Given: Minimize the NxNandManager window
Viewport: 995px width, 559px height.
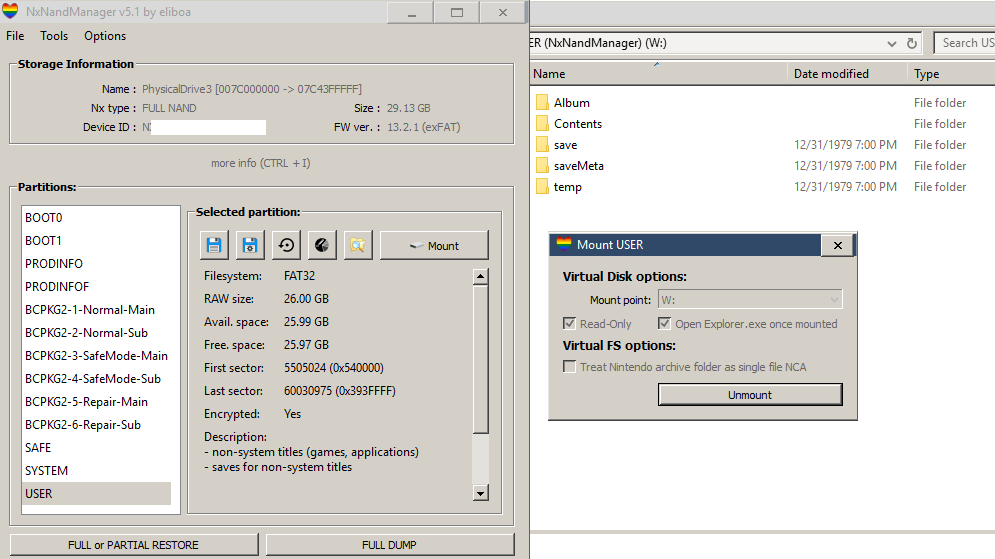Looking at the screenshot, I should [411, 13].
